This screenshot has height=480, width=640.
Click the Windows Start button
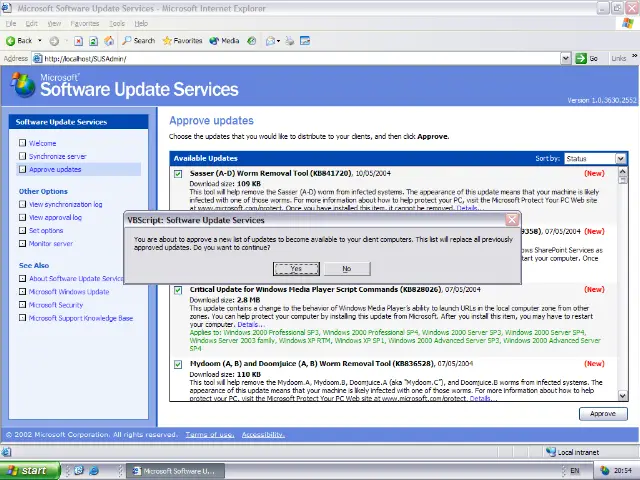click(x=30, y=471)
